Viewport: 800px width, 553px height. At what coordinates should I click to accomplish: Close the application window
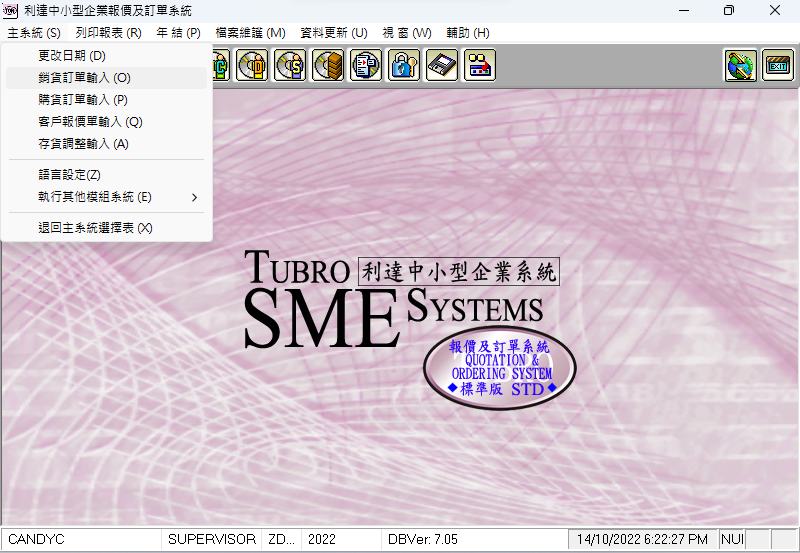point(774,10)
